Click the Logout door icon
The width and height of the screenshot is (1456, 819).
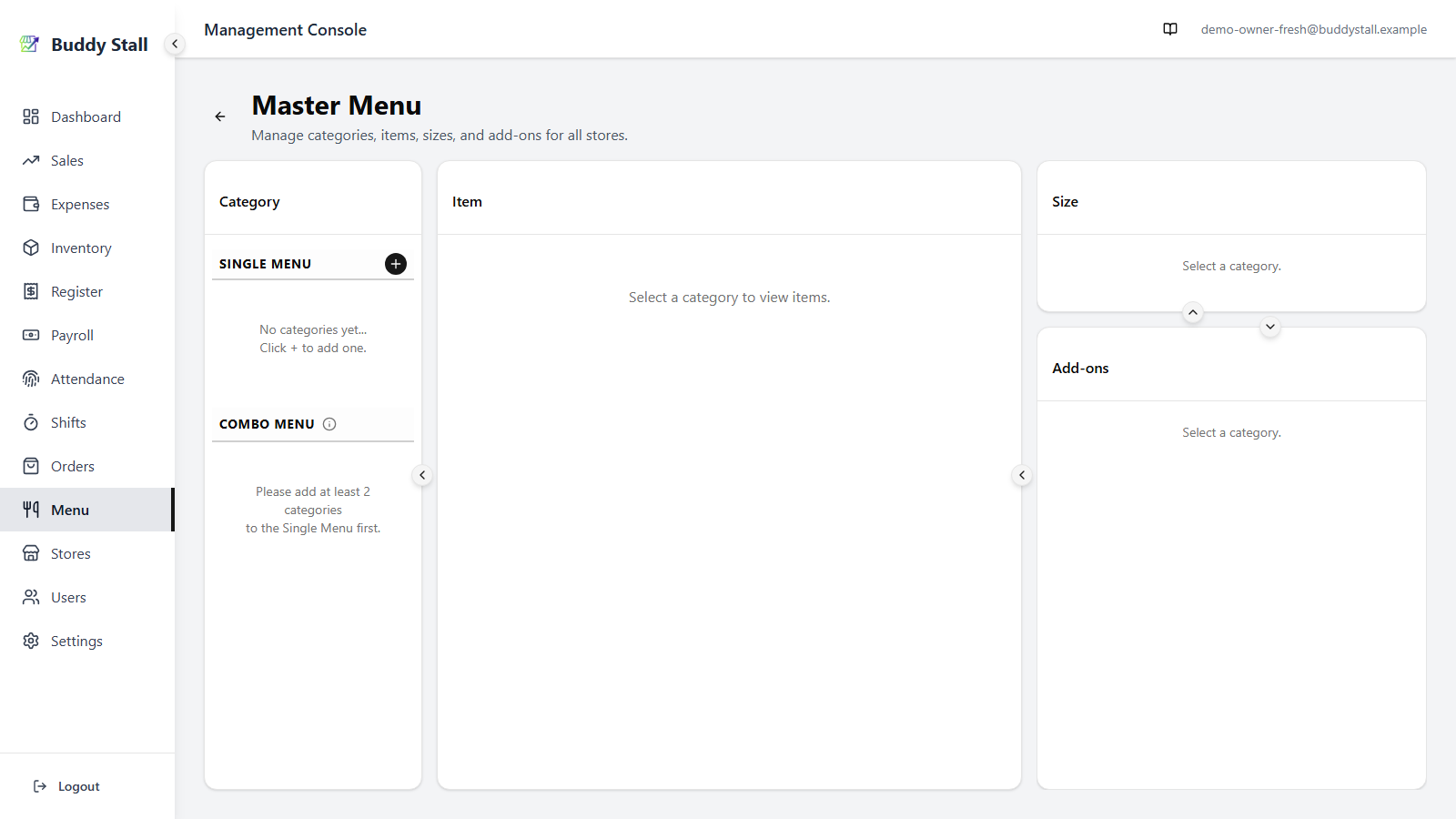[40, 786]
